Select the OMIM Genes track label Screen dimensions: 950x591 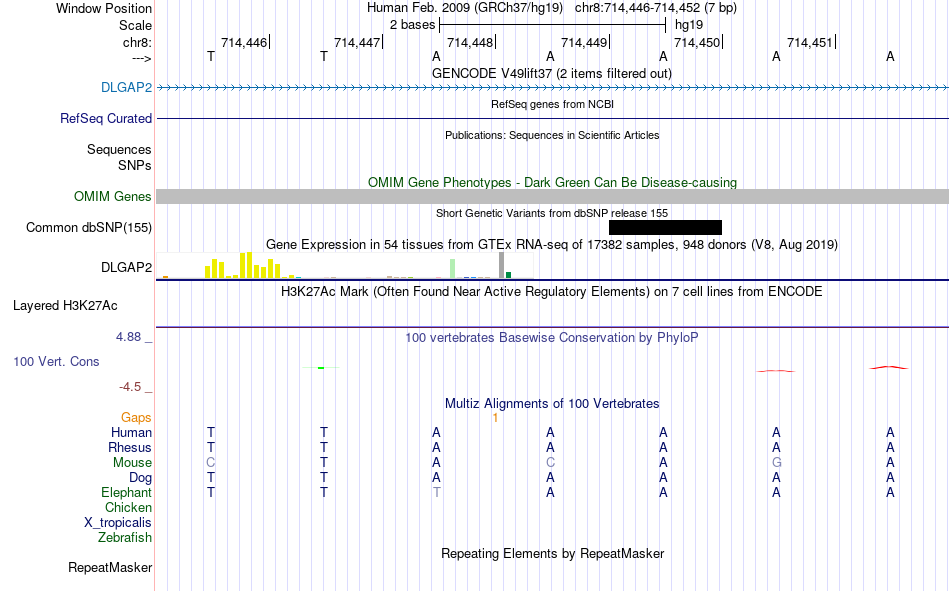coord(112,196)
